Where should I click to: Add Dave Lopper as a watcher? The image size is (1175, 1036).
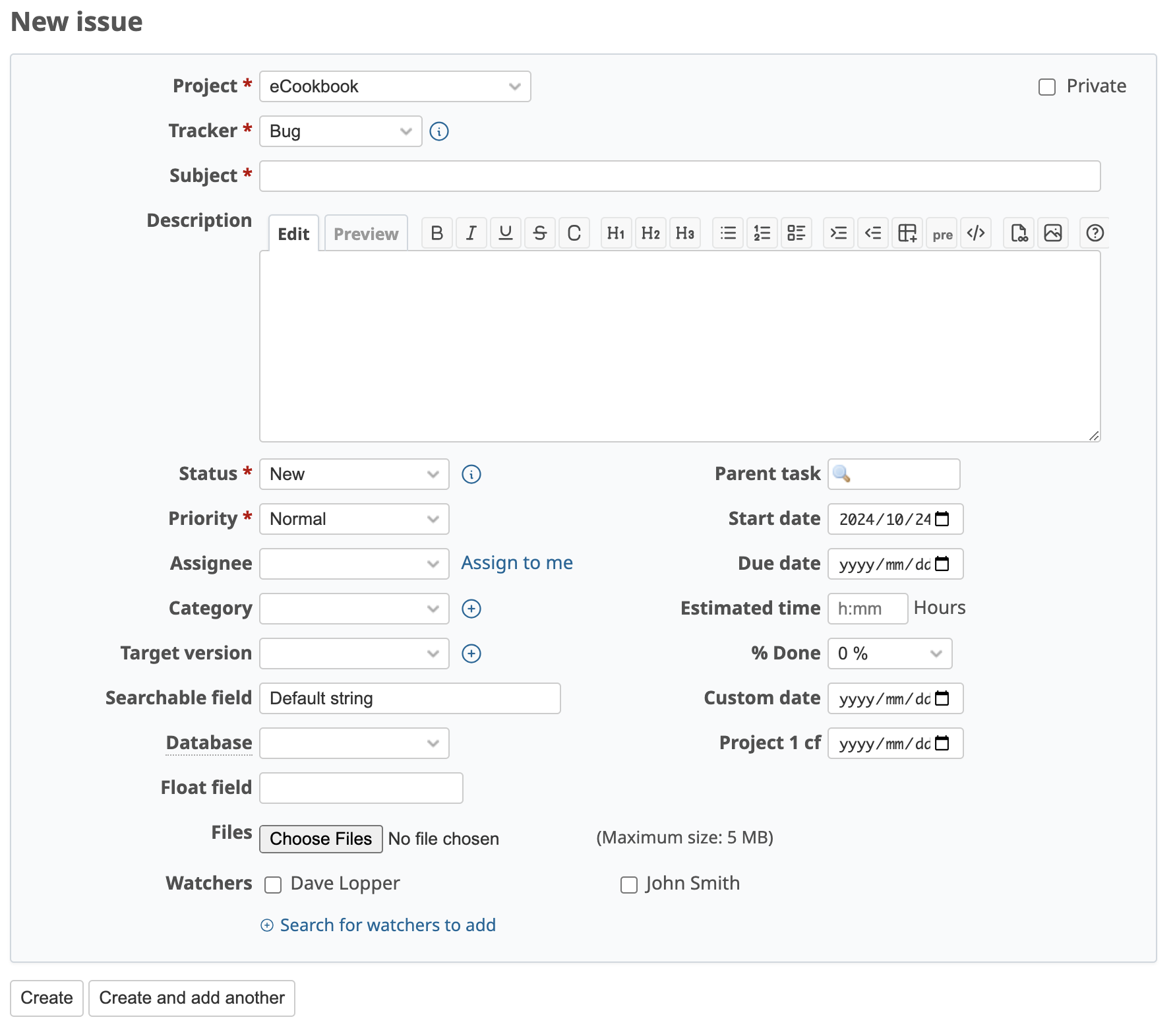coord(273,885)
